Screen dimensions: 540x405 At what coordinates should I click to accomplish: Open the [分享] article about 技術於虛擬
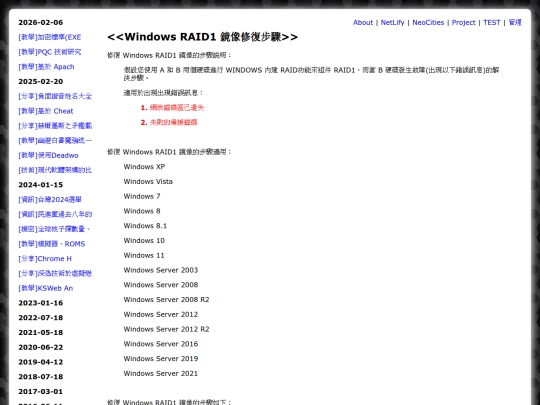(x=55, y=273)
